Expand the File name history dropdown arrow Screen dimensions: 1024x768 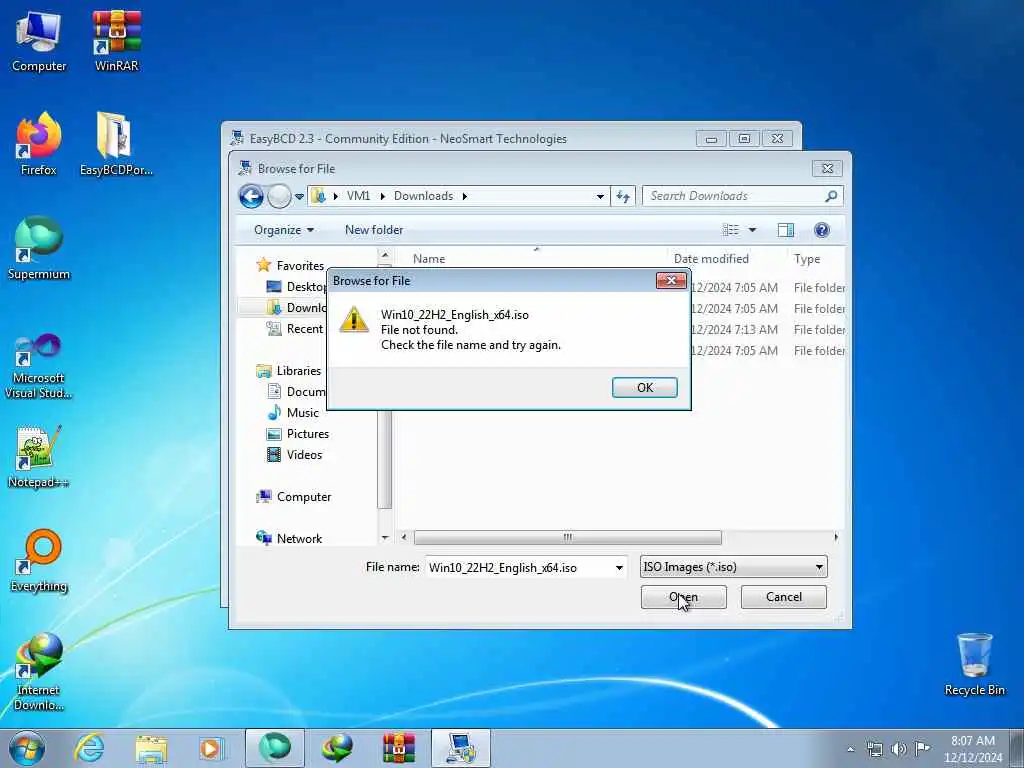coord(618,568)
